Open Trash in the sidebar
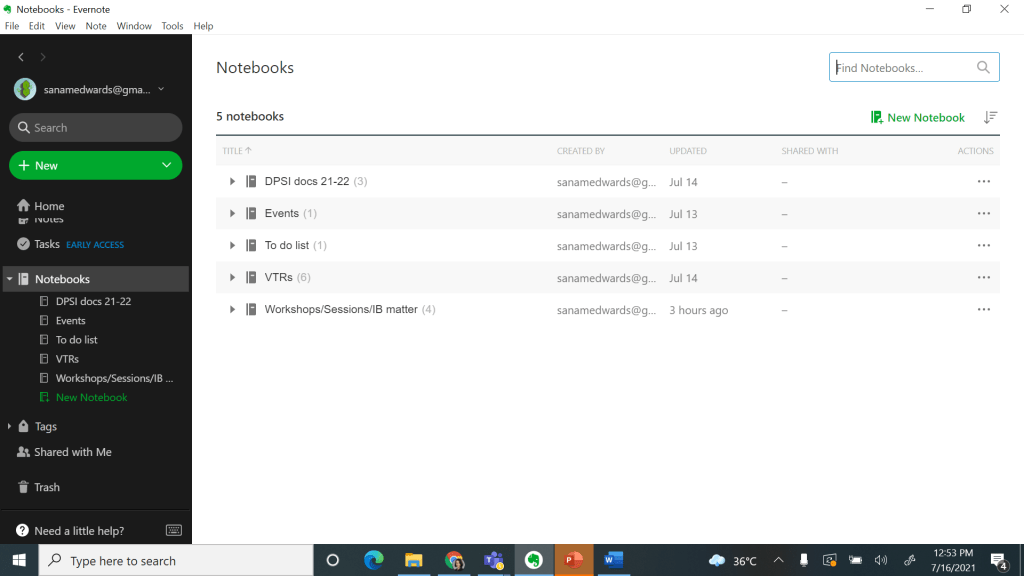 tap(47, 487)
